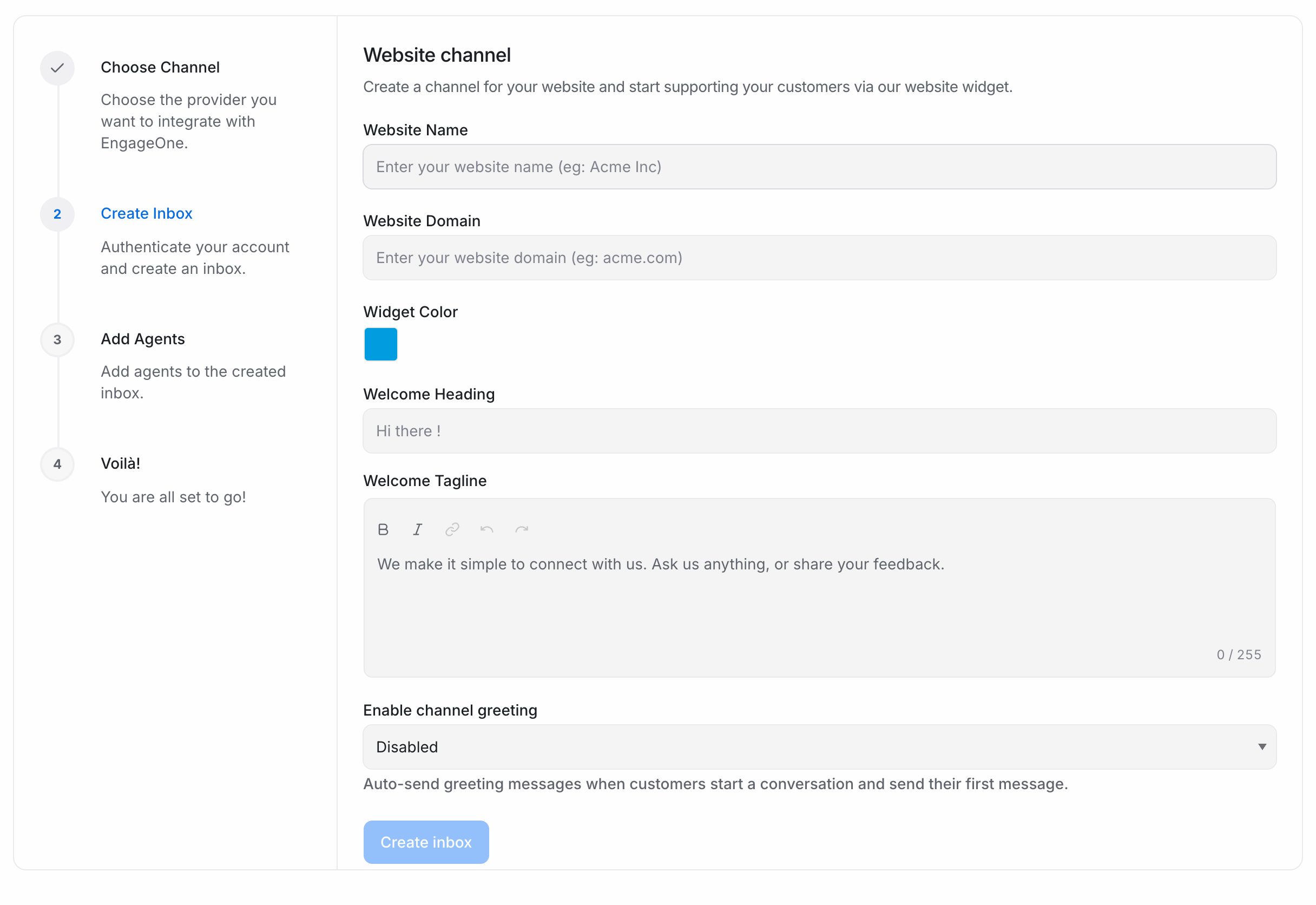Click the Auto-send greeting messages help text
Screen dimensions: 1316x905
pyautogui.click(x=715, y=784)
